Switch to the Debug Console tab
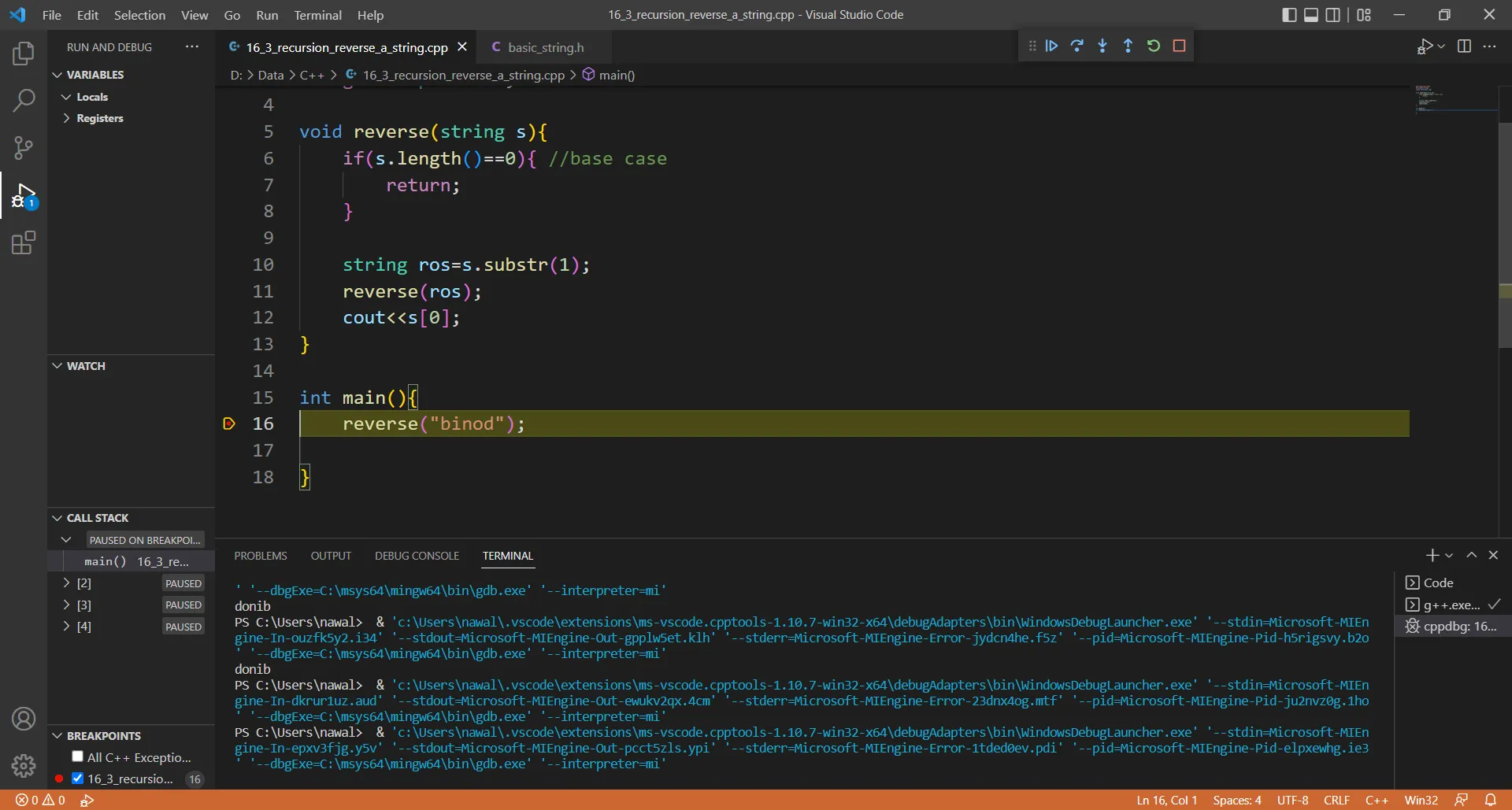 [x=417, y=556]
